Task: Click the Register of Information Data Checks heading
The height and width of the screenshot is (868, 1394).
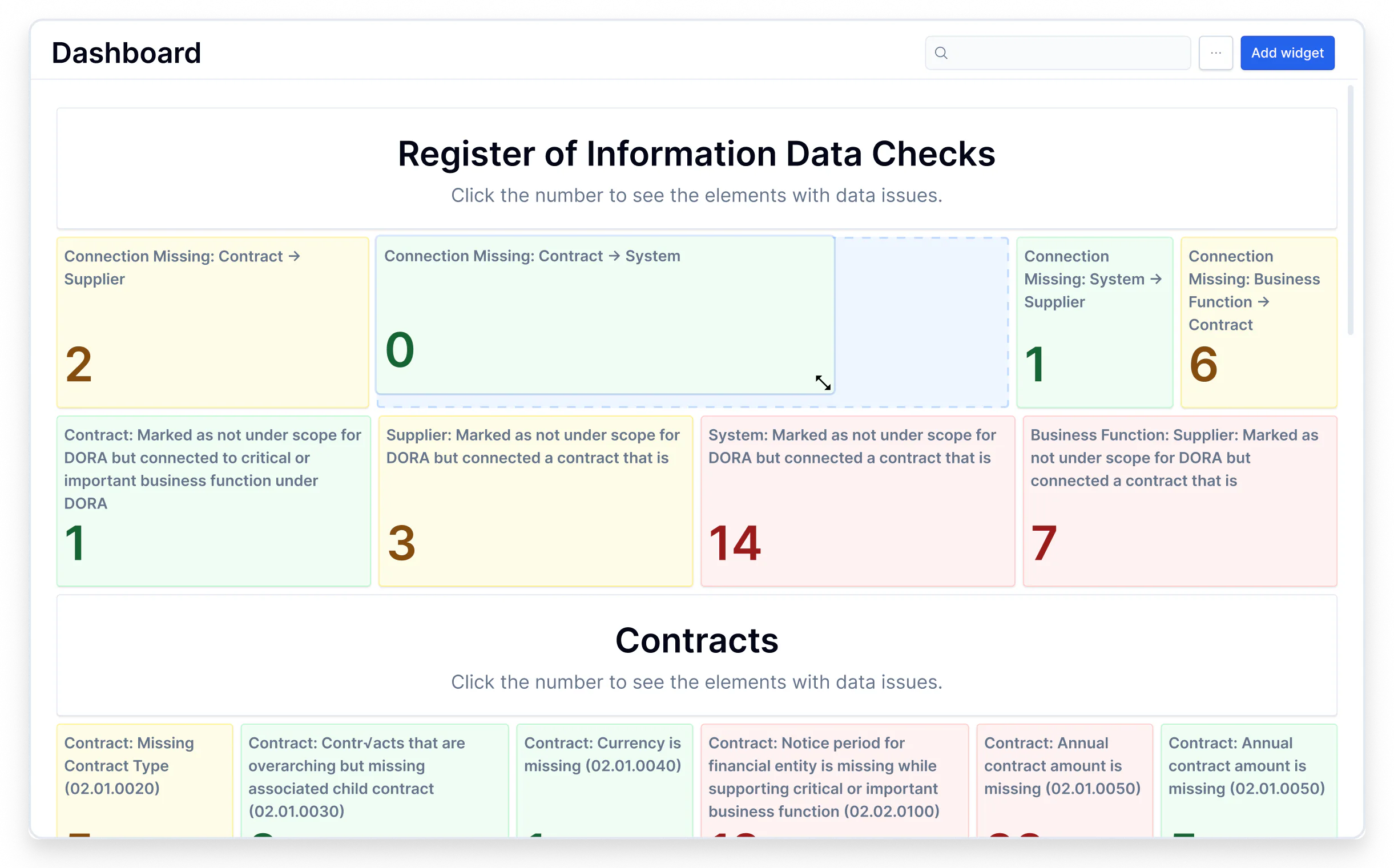Action: [x=696, y=154]
